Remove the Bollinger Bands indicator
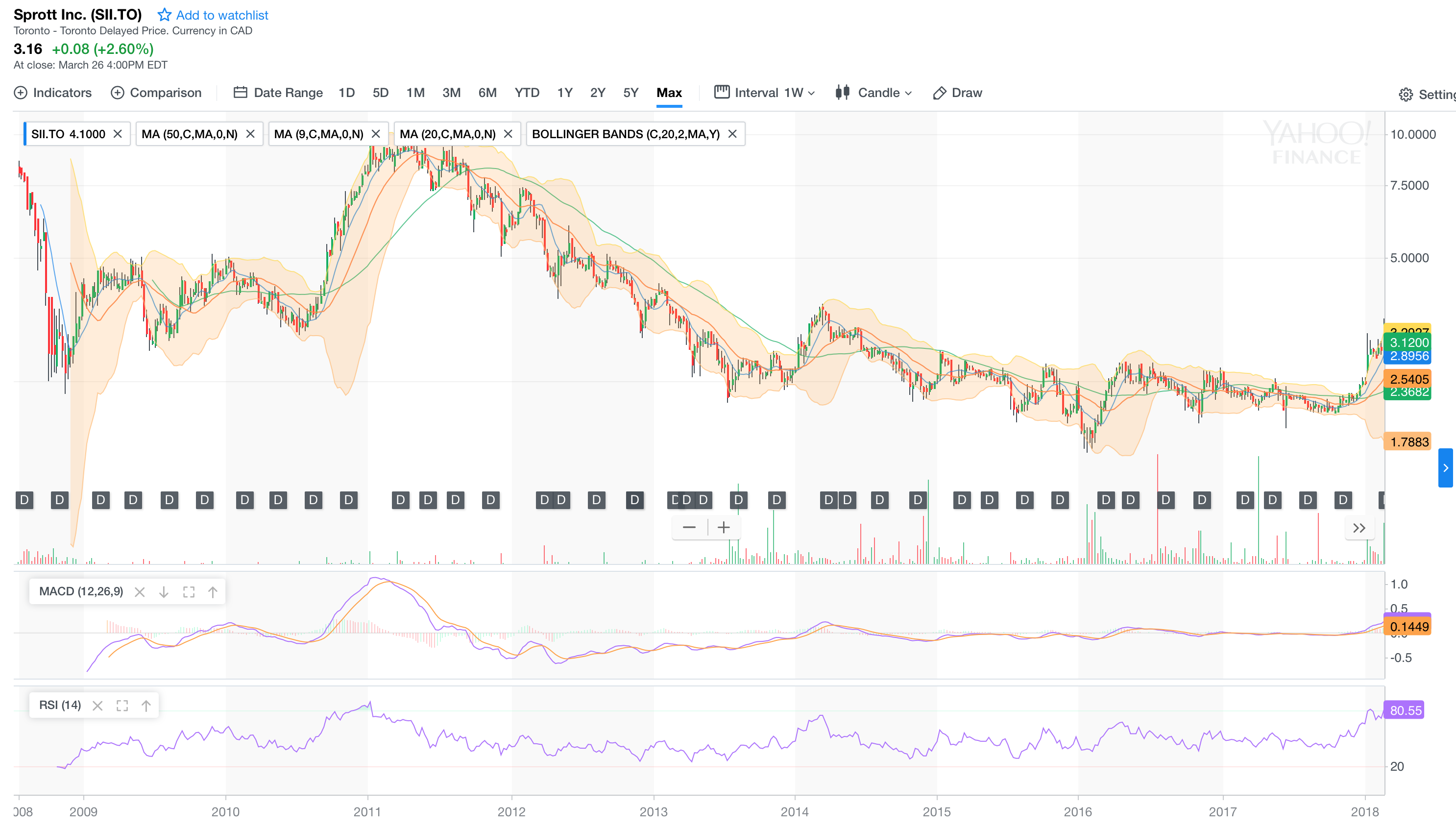The width and height of the screenshot is (1456, 830). pyautogui.click(x=733, y=134)
